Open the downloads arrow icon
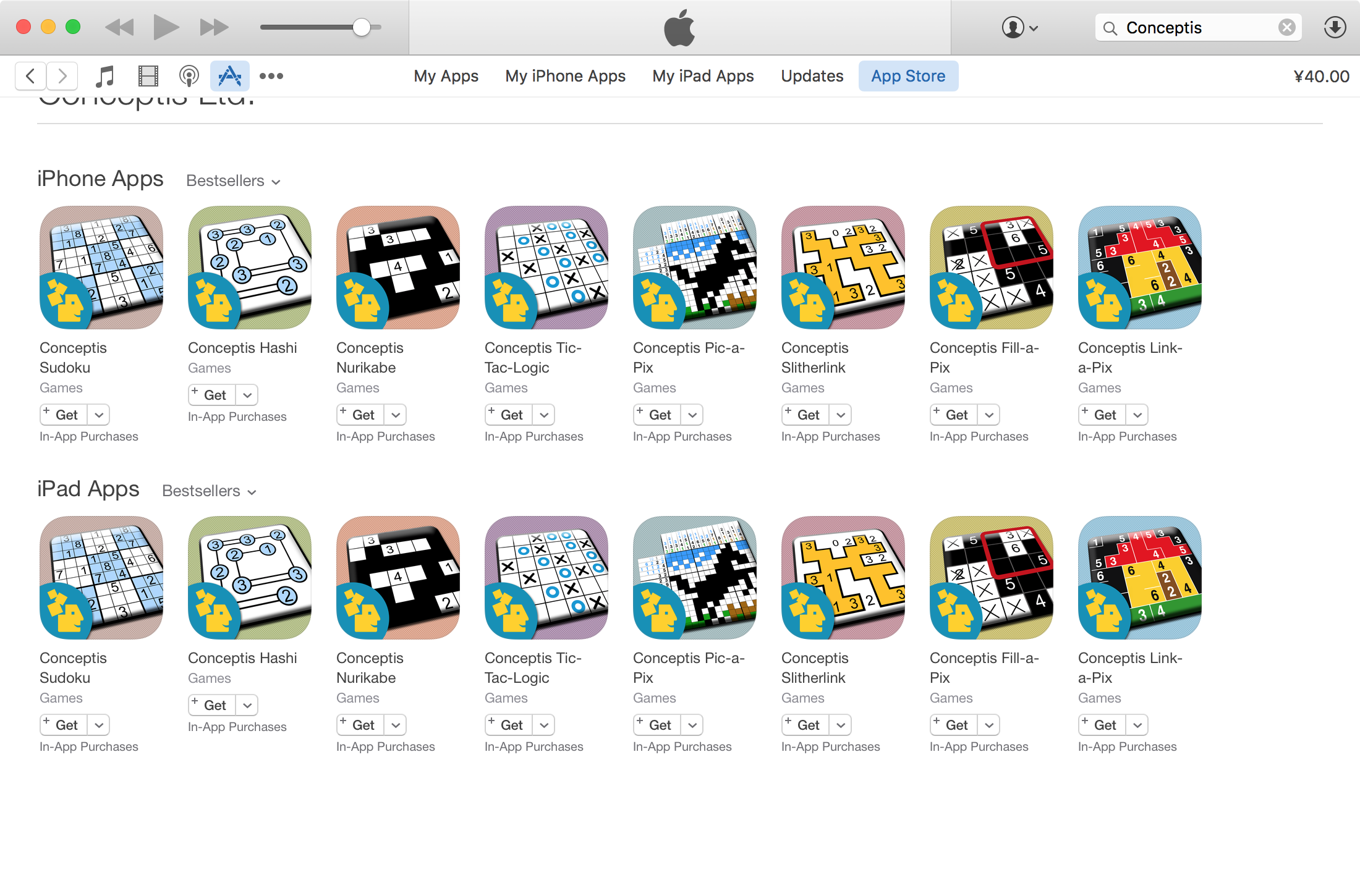This screenshot has height=896, width=1360. click(x=1335, y=27)
